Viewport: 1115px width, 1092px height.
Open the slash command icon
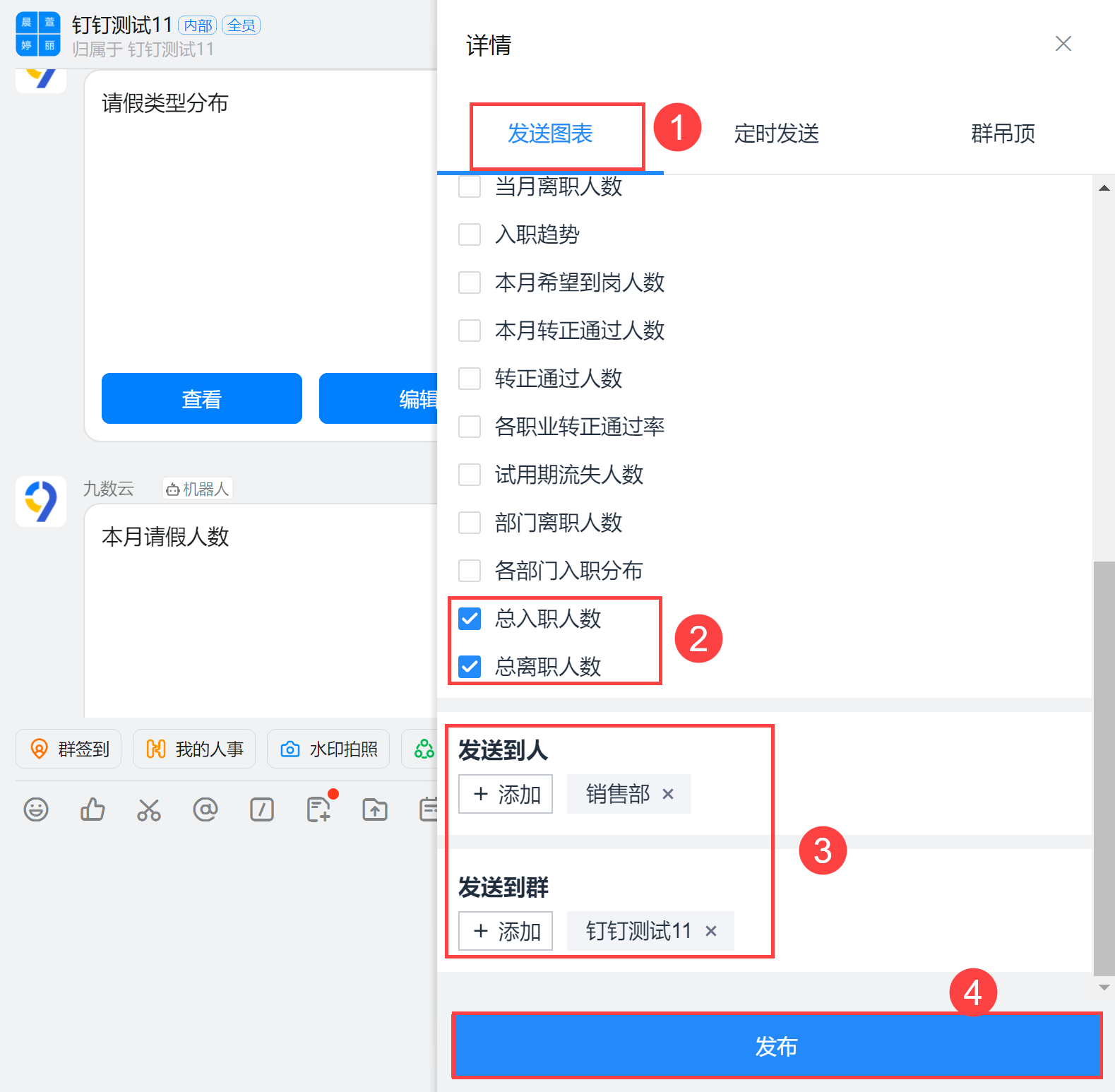(262, 809)
